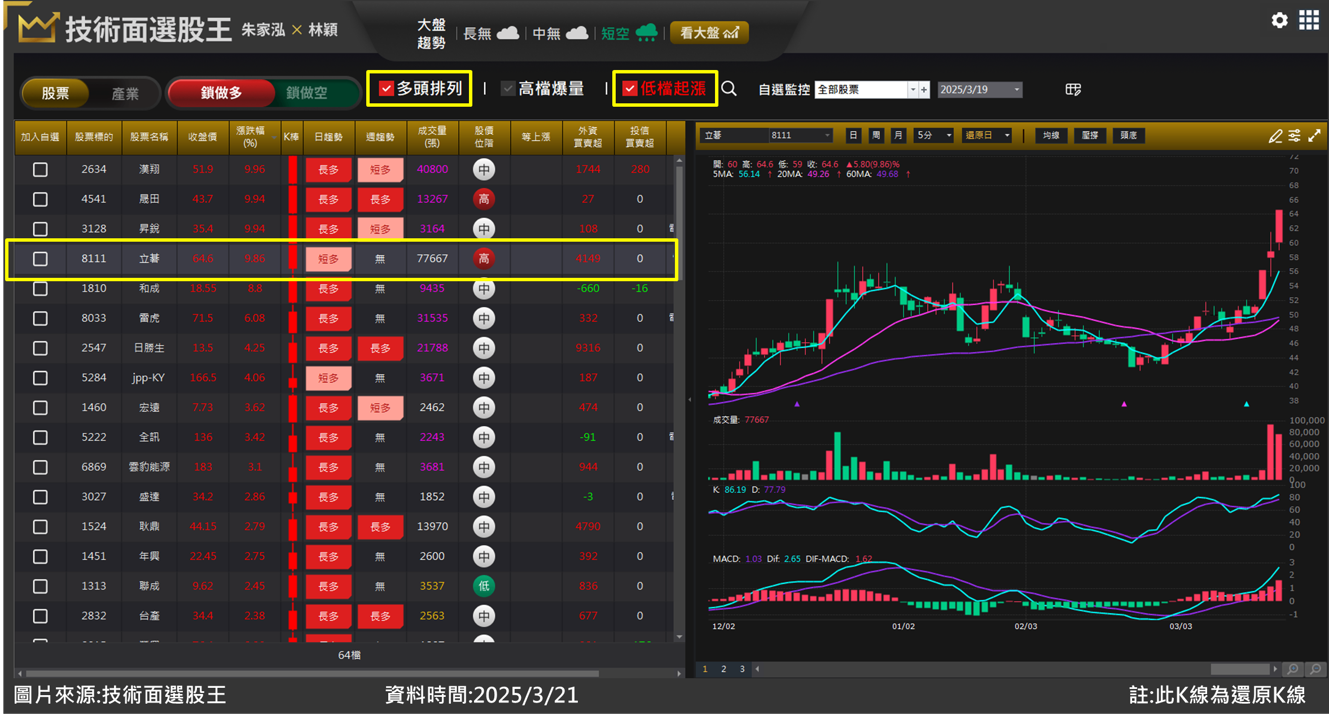The image size is (1329, 720).
Task: Click the magnifier search icon beside 低檔起漲
Action: click(729, 89)
